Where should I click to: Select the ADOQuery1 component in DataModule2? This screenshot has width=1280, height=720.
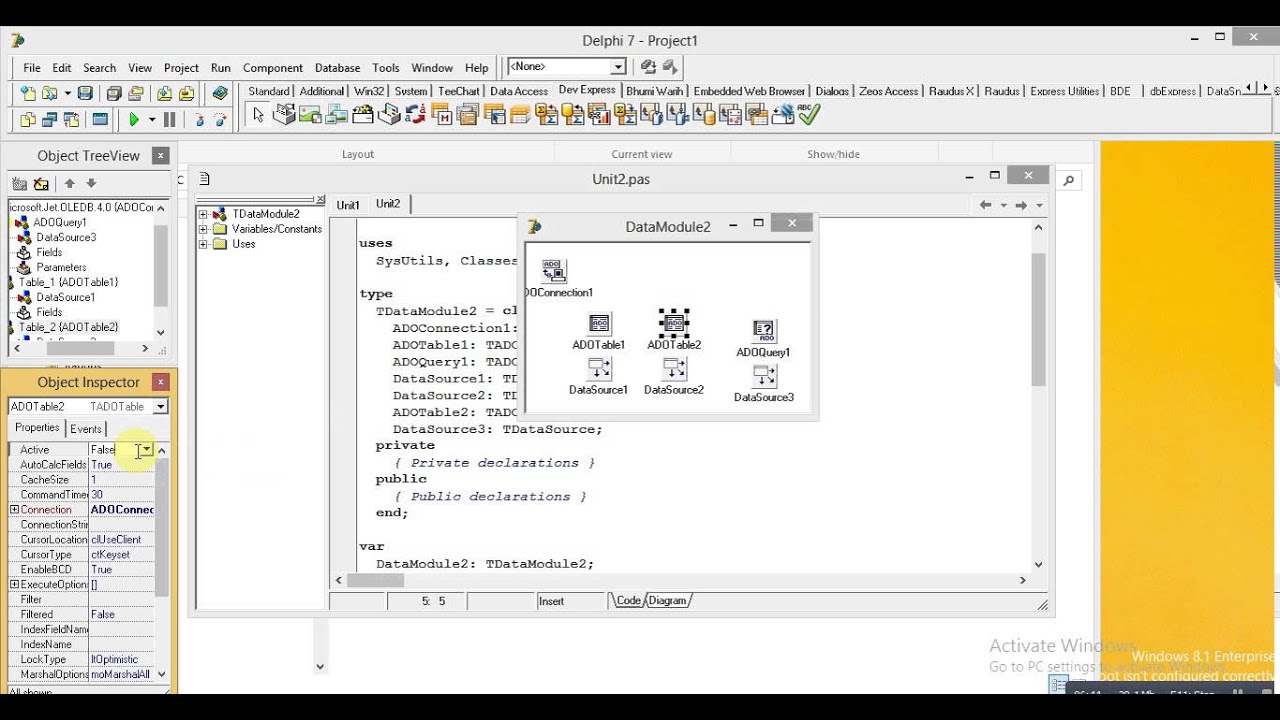point(764,331)
